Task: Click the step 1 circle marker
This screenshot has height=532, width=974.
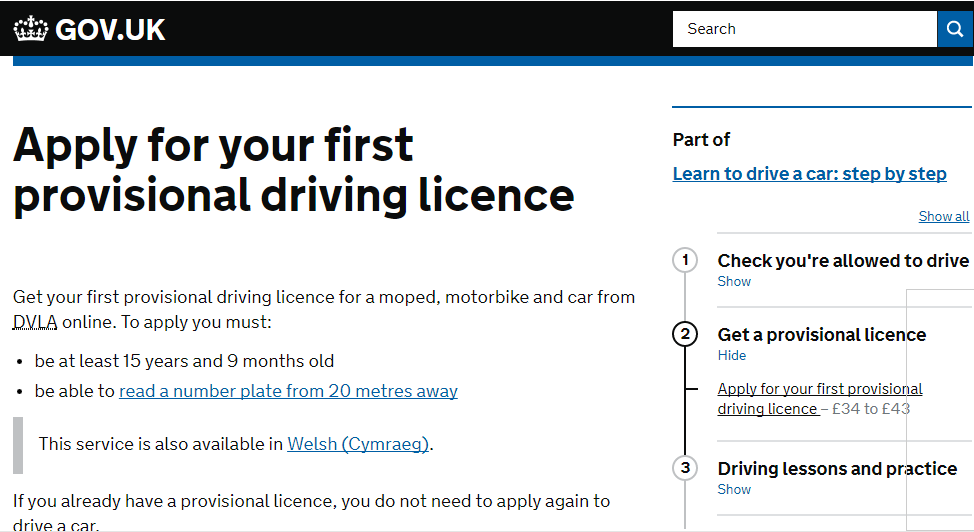Action: [x=685, y=261]
